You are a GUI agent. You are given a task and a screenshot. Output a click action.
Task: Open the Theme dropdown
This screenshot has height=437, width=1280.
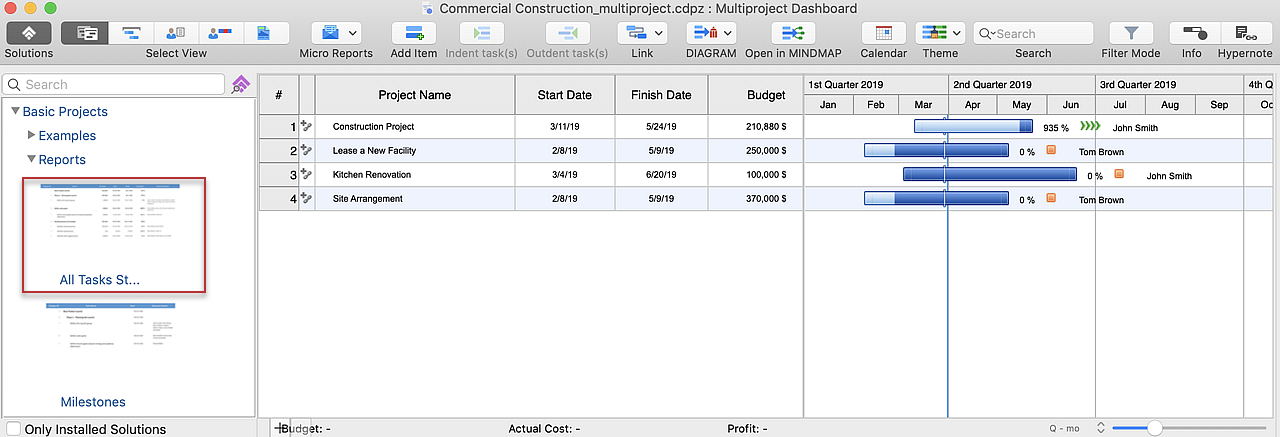tap(939, 33)
